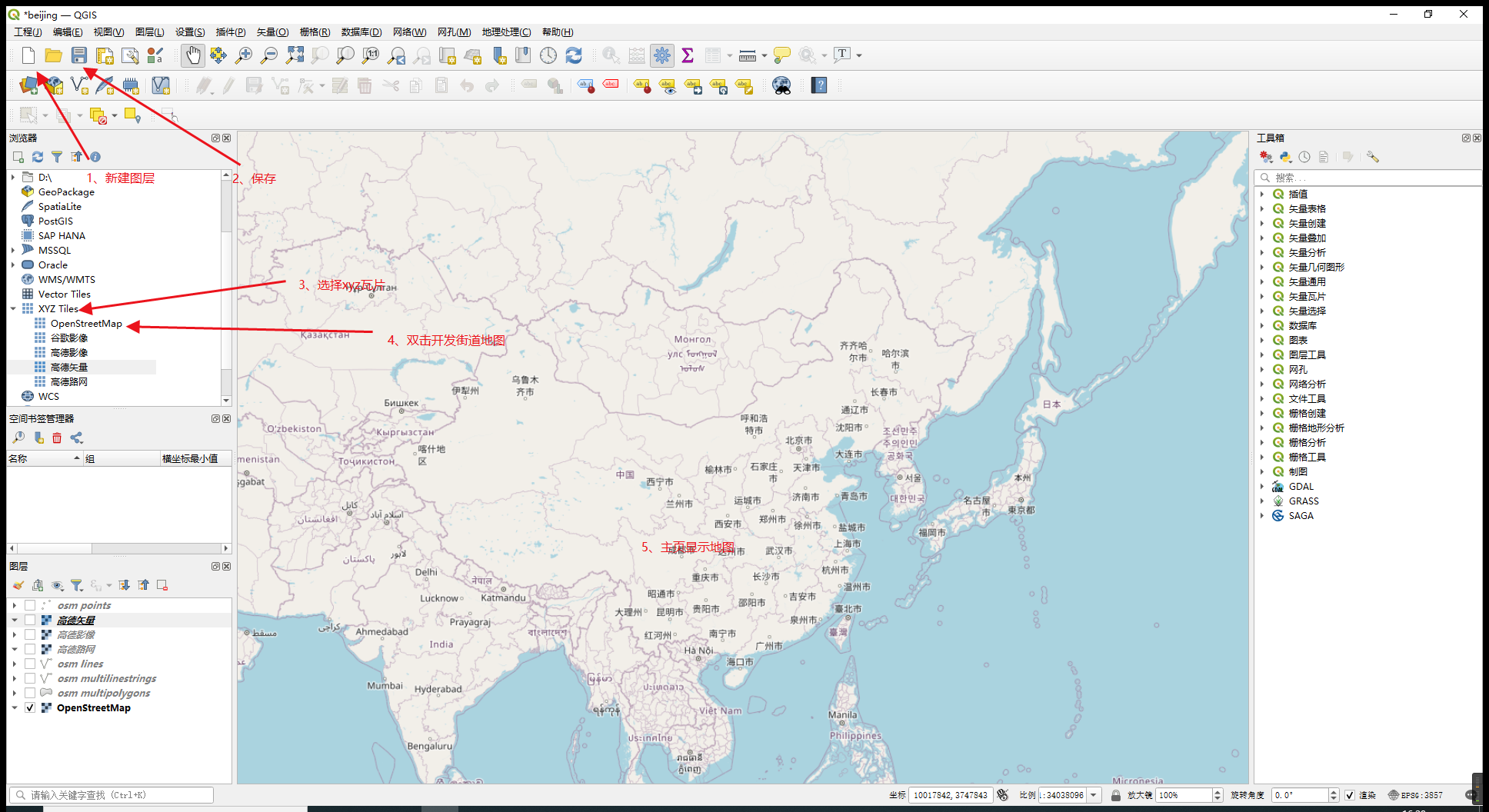This screenshot has width=1489, height=812.
Task: Open help contents question mark icon
Action: 819,85
